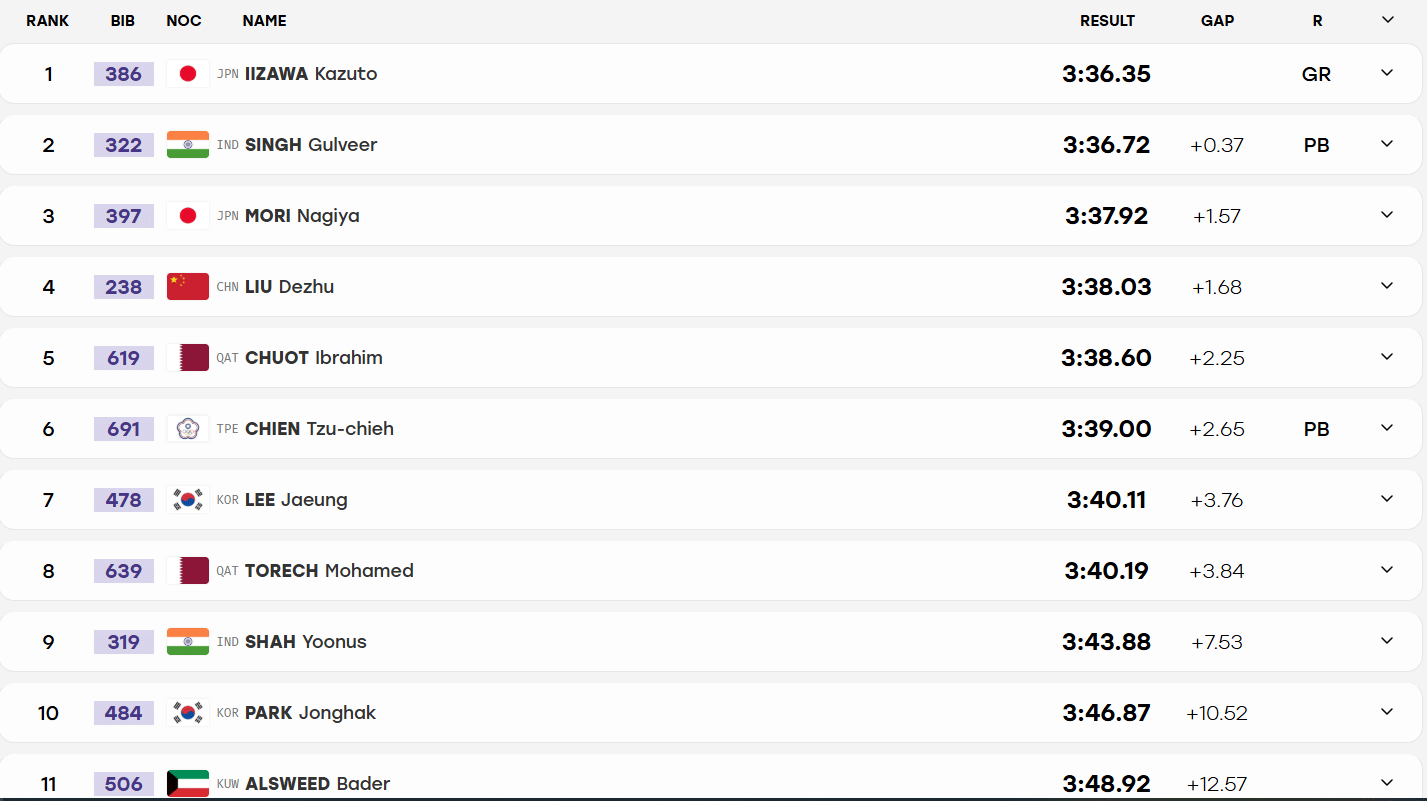1427x801 pixels.
Task: Click Kuwait flag beside ALSWEED Bader
Action: [x=187, y=784]
